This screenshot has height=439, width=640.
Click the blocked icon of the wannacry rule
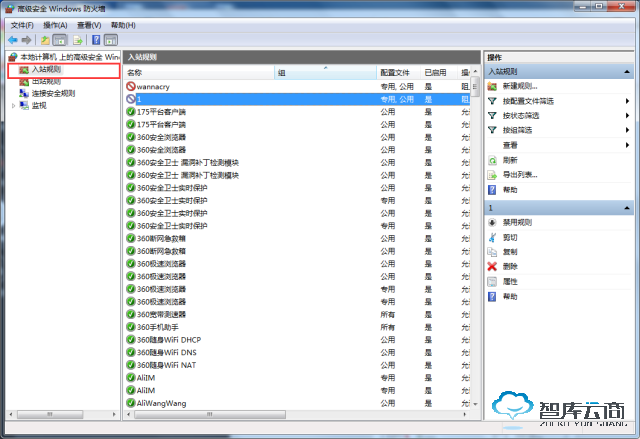[131, 86]
